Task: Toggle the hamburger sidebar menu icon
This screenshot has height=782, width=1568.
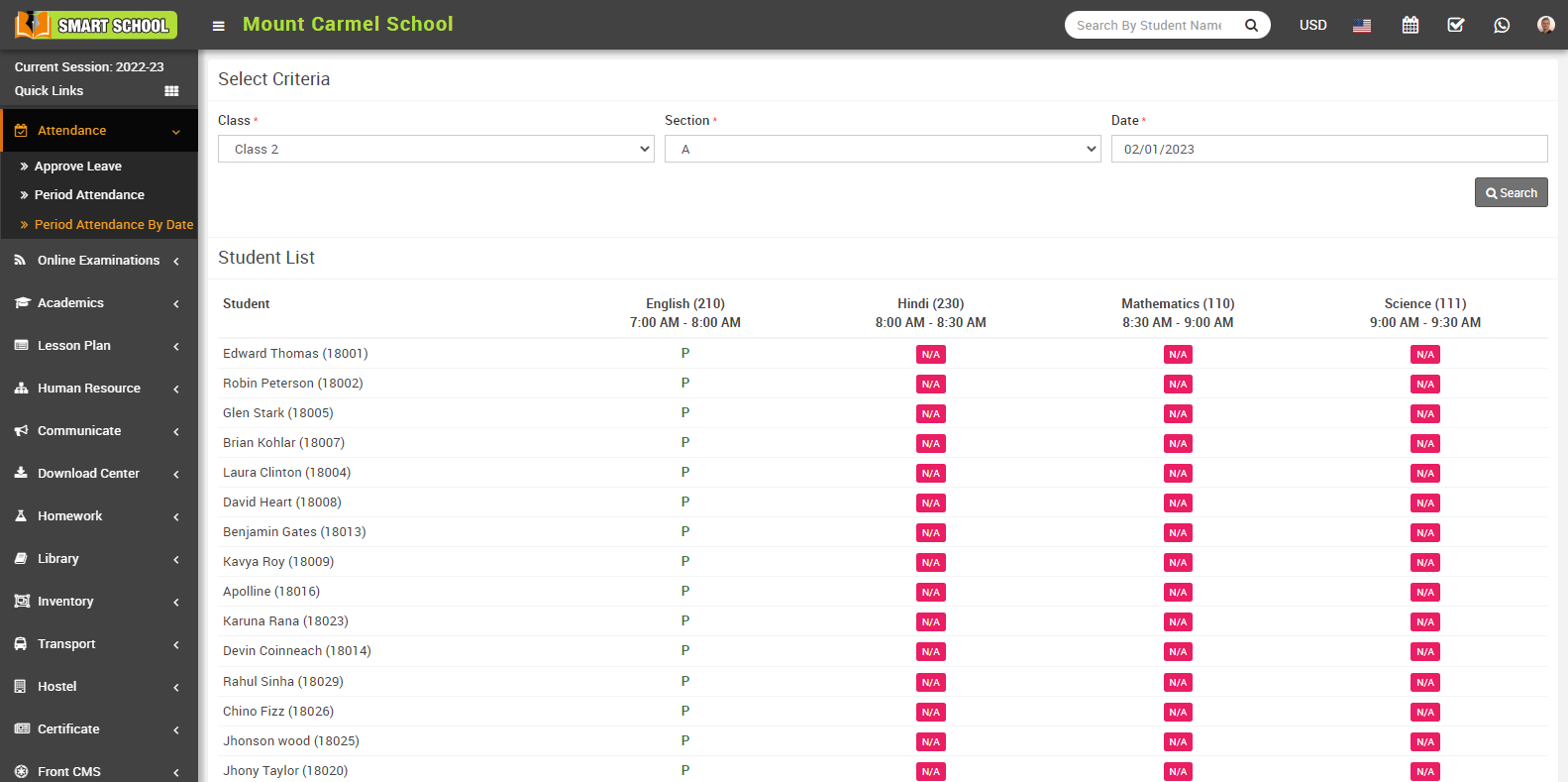Action: tap(219, 26)
